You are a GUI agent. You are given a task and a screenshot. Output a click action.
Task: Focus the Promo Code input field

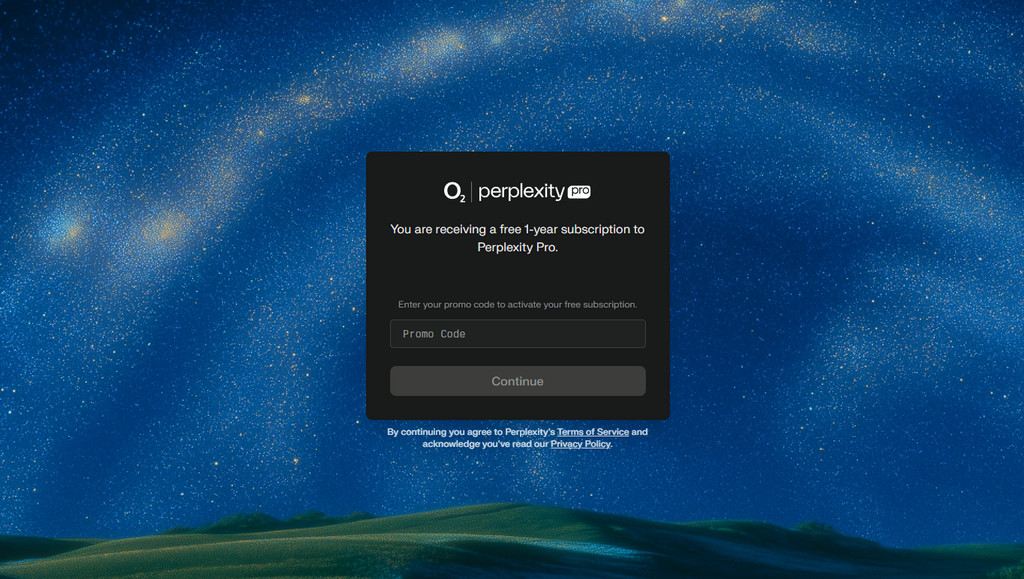(x=518, y=334)
